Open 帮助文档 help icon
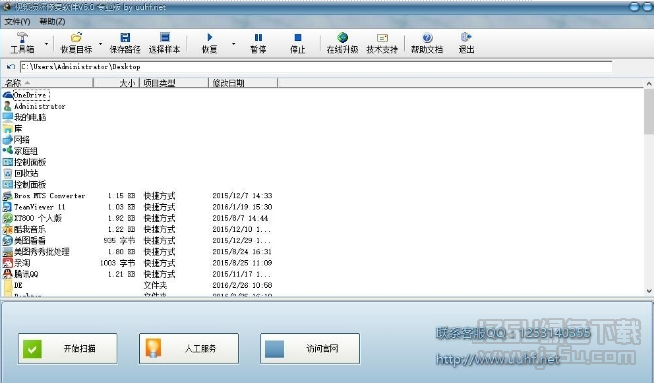 tap(427, 38)
